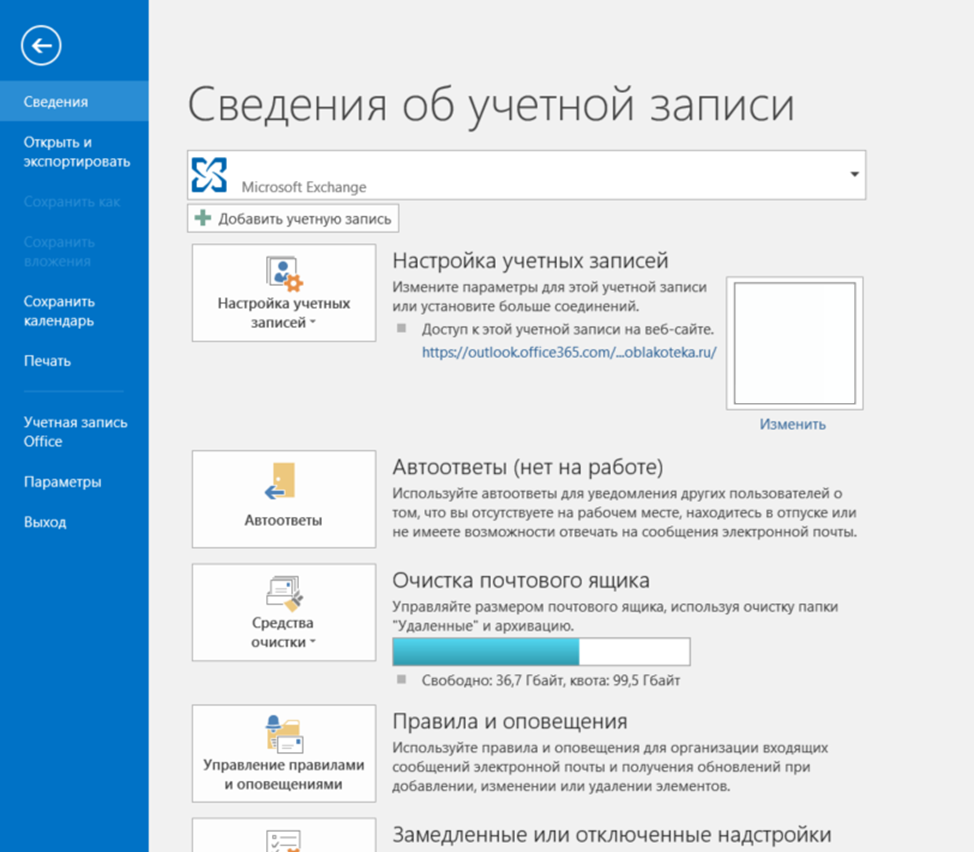Open Открыть и экспортировать menu item
This screenshot has height=852, width=974.
[76, 151]
